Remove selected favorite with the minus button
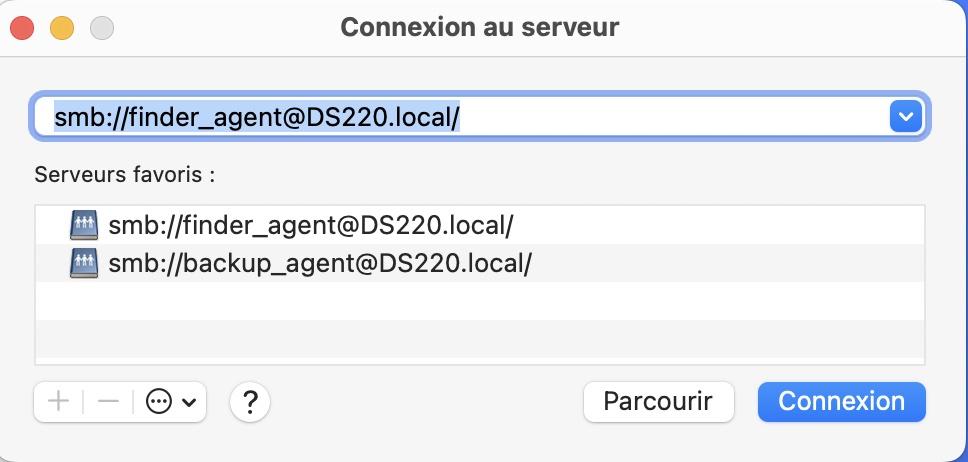 tap(108, 402)
